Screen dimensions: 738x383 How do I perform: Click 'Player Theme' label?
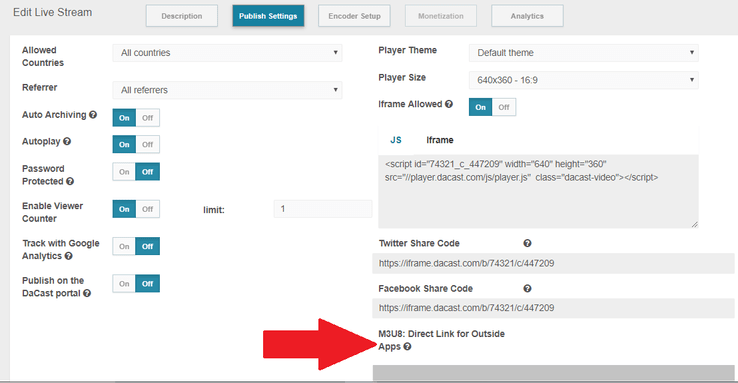[408, 50]
